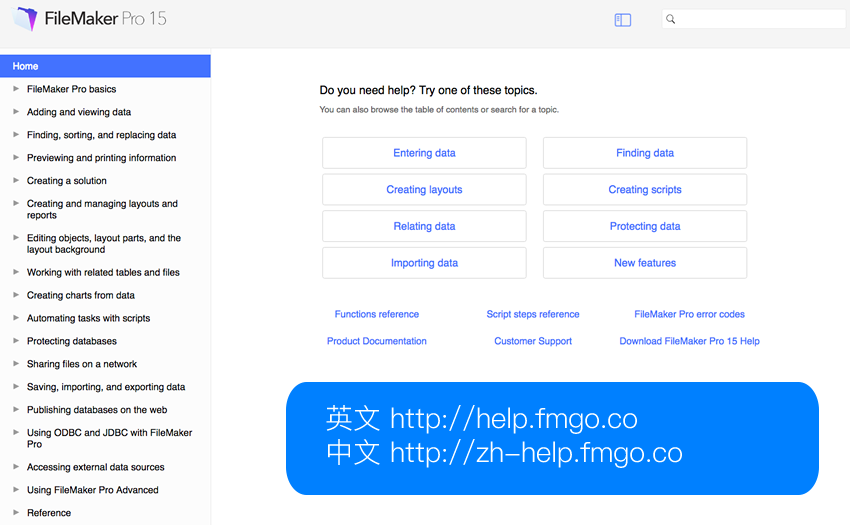This screenshot has height=525, width=850.
Task: Click inside the search input field
Action: [754, 19]
